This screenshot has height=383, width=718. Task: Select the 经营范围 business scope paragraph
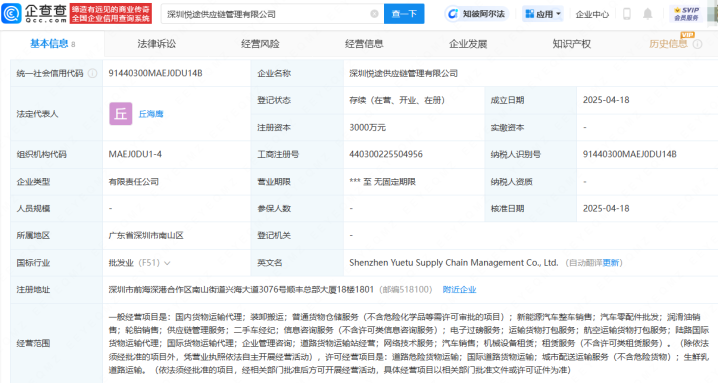408,343
